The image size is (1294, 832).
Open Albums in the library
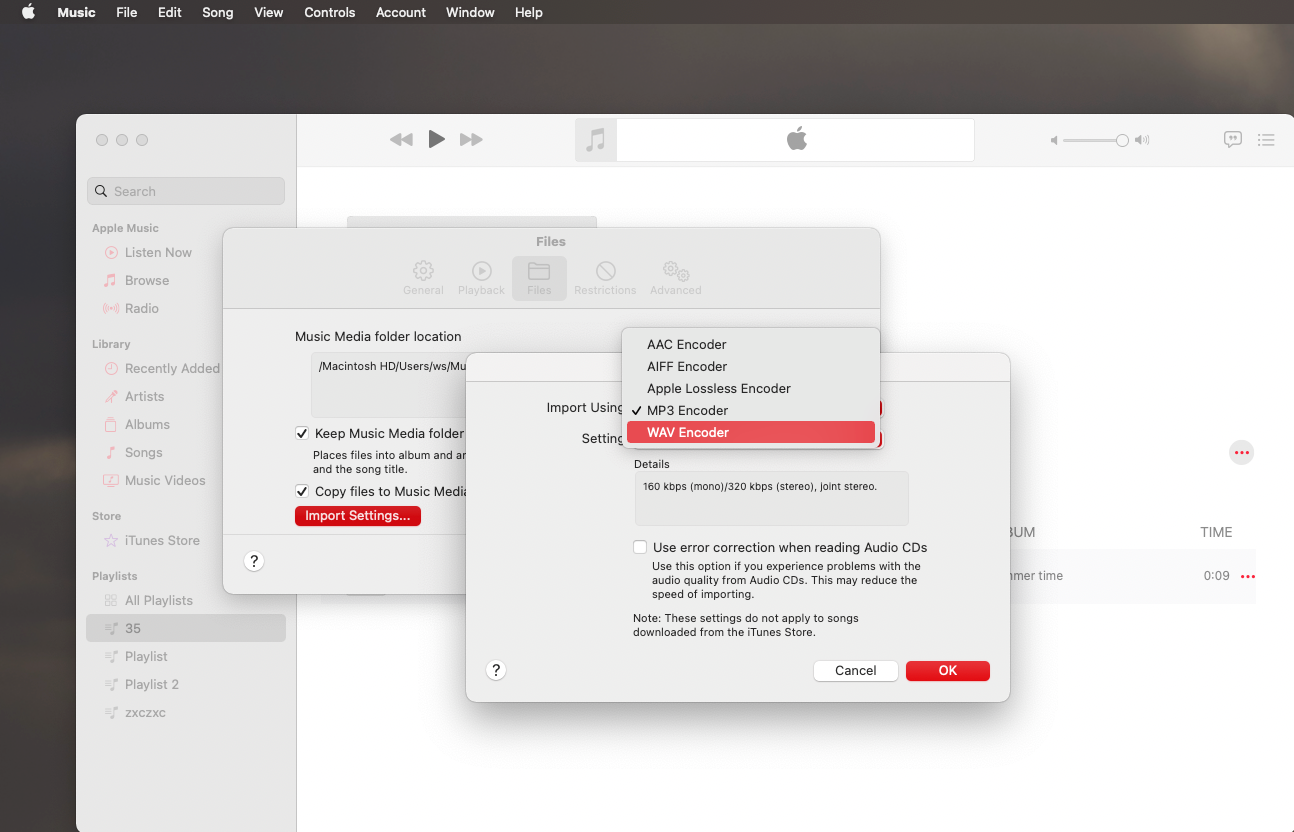147,424
